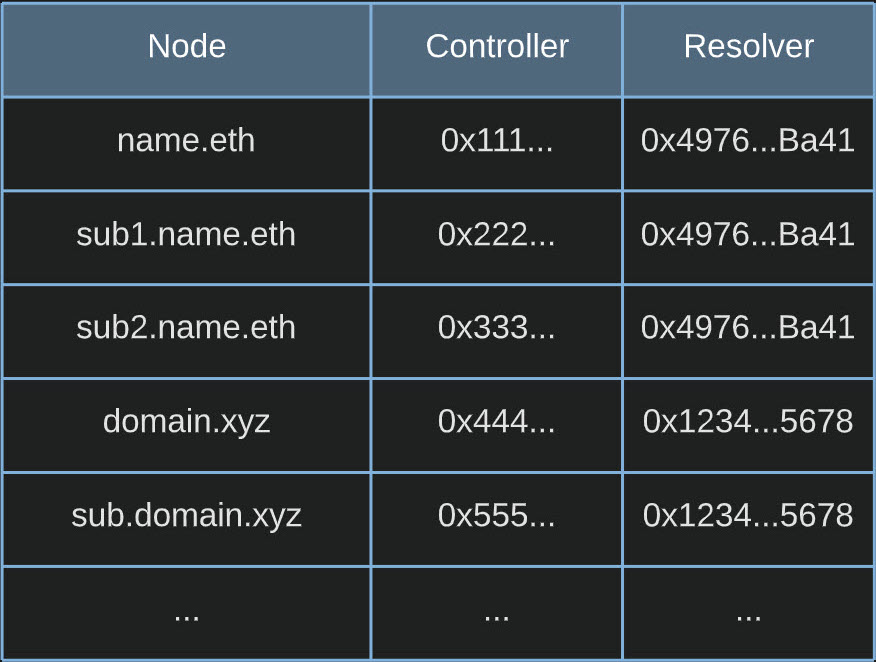Select the sub2.name.eth node cell

coord(186,329)
